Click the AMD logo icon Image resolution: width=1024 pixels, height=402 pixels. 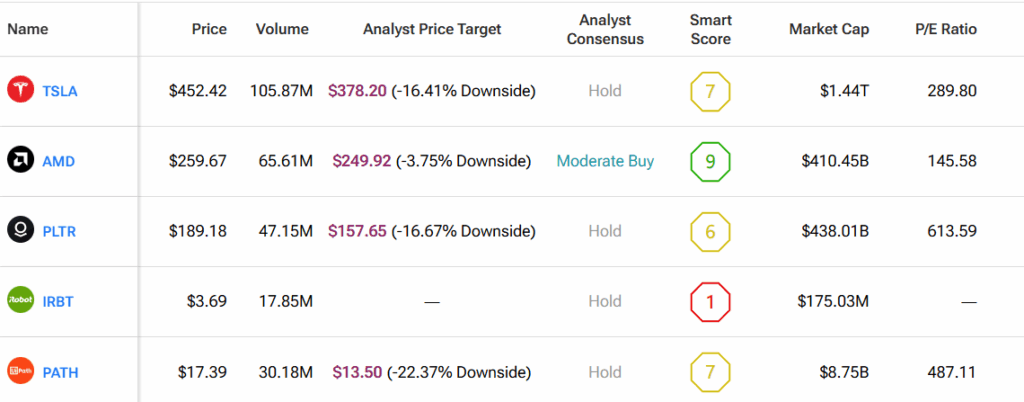point(20,160)
